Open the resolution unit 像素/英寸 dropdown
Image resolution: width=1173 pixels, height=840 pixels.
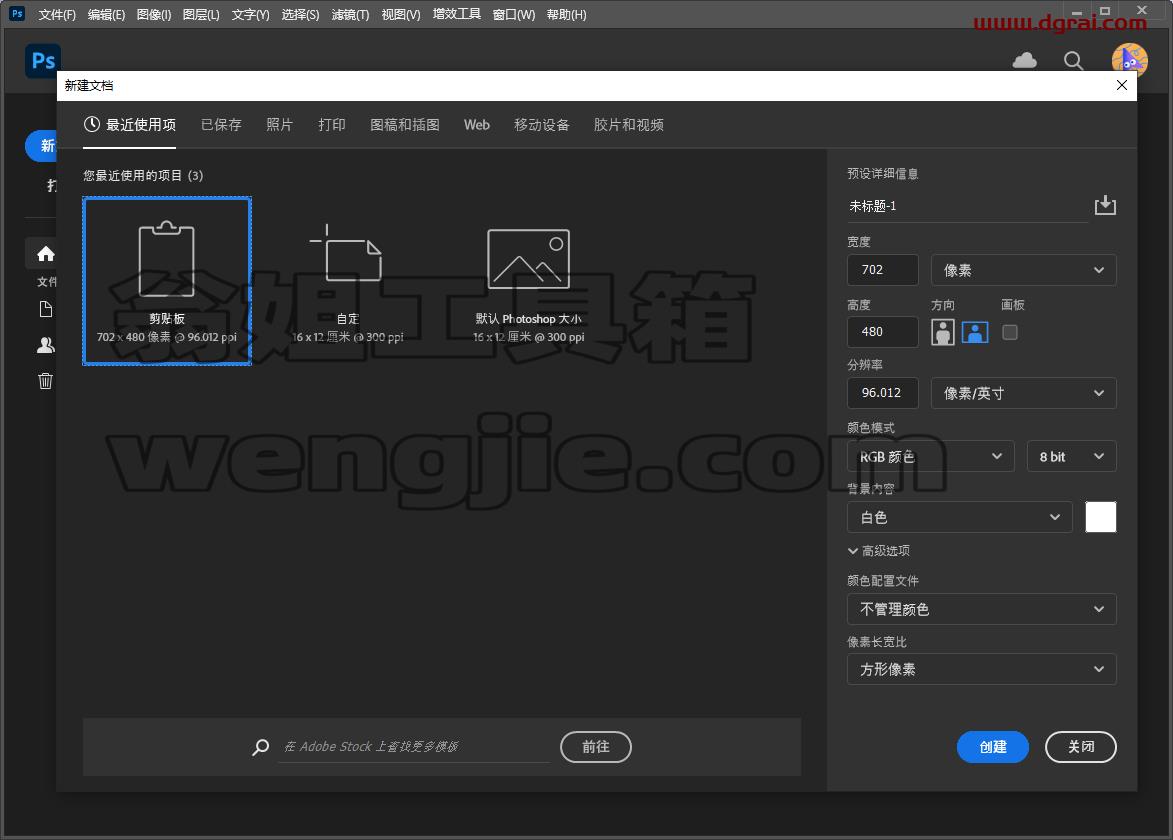click(1023, 393)
